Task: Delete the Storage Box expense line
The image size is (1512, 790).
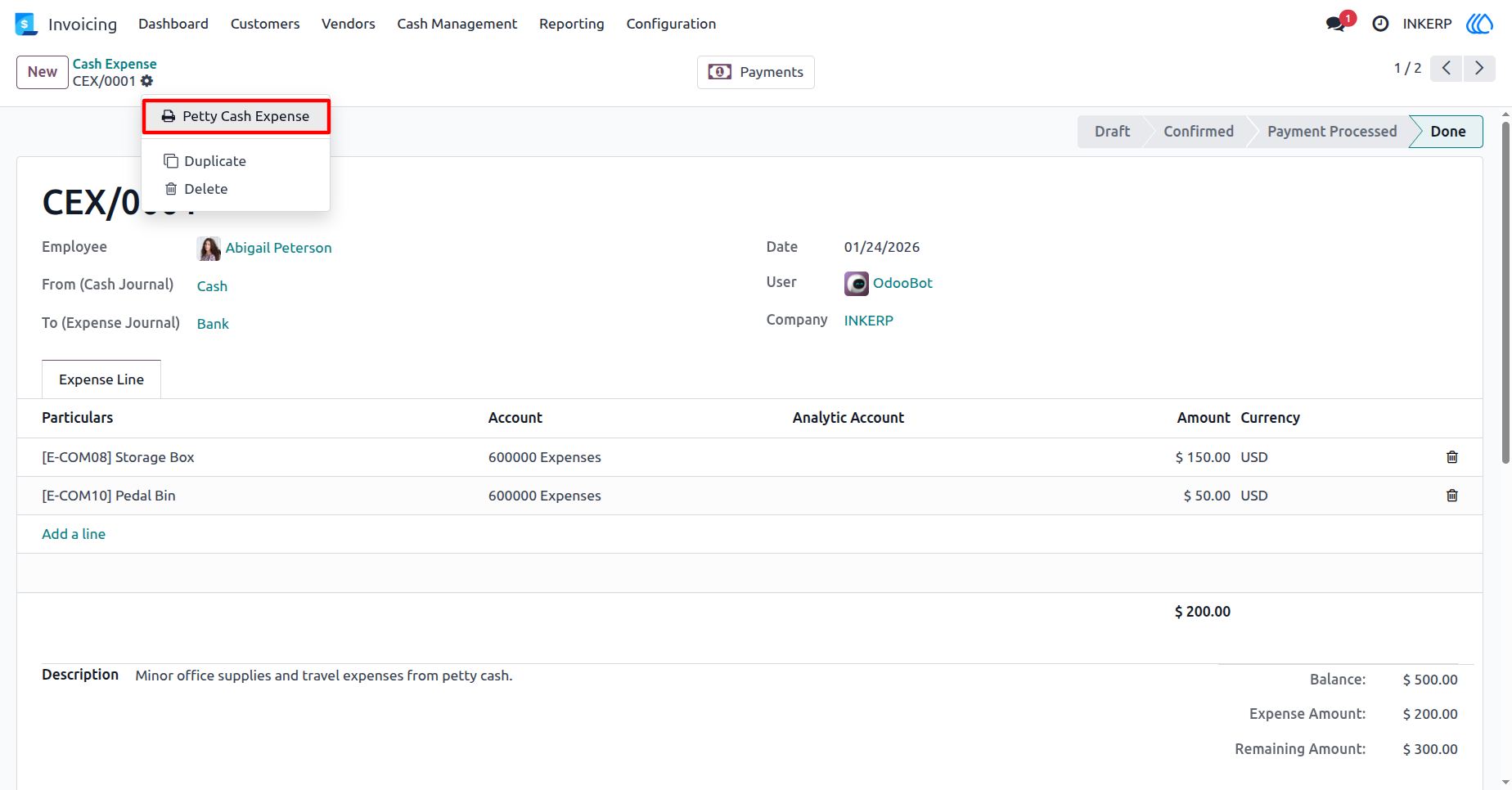Action: pos(1451,457)
